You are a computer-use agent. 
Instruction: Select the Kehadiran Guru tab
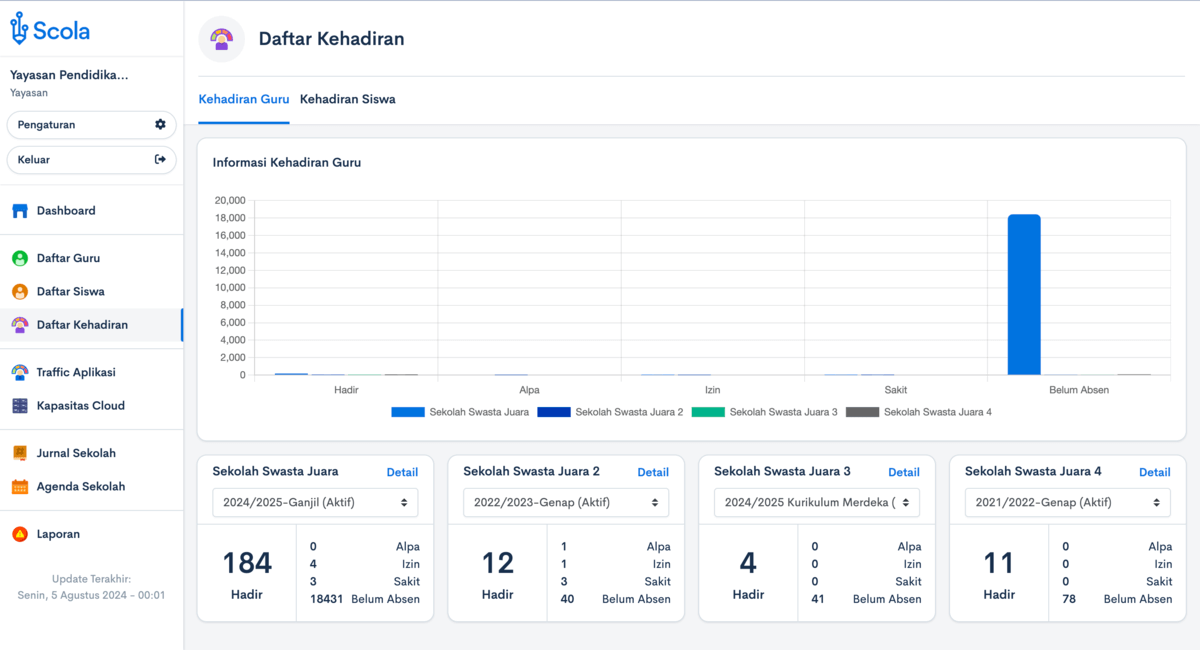pyautogui.click(x=244, y=100)
